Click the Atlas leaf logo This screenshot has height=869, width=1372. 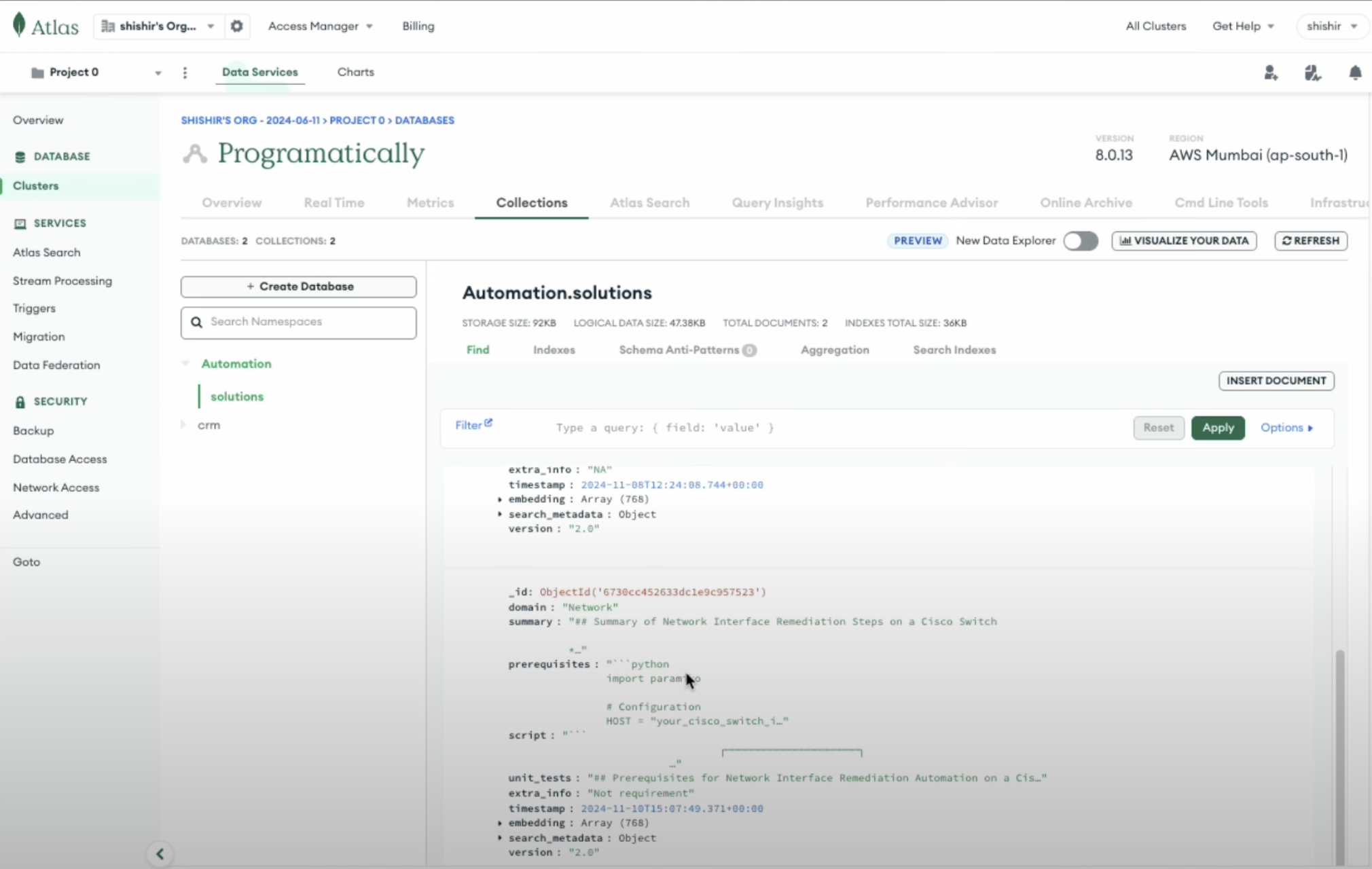click(x=19, y=25)
